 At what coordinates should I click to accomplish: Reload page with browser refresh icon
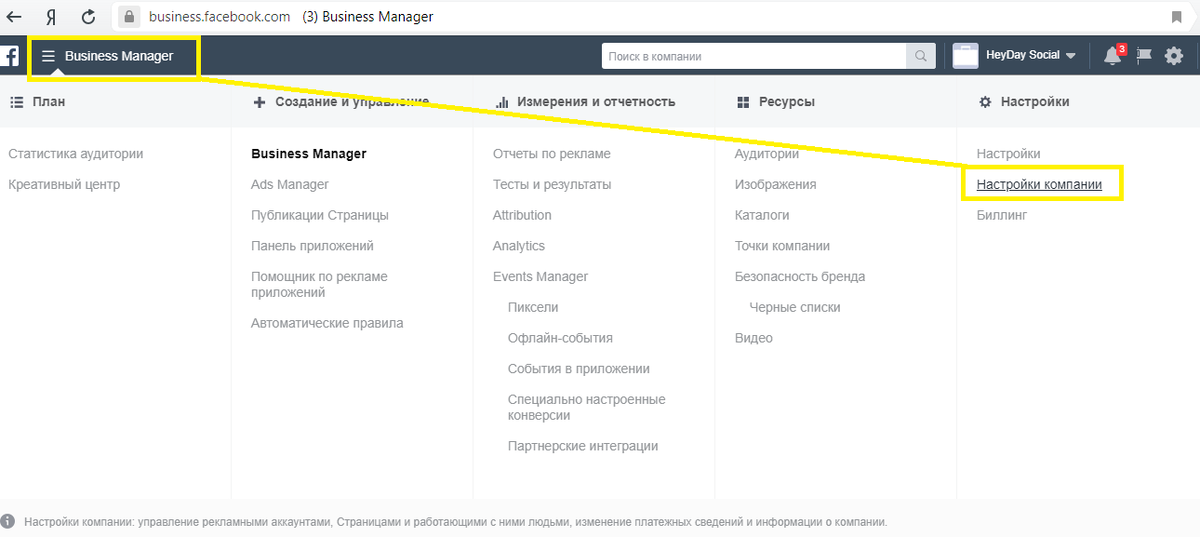[x=89, y=17]
